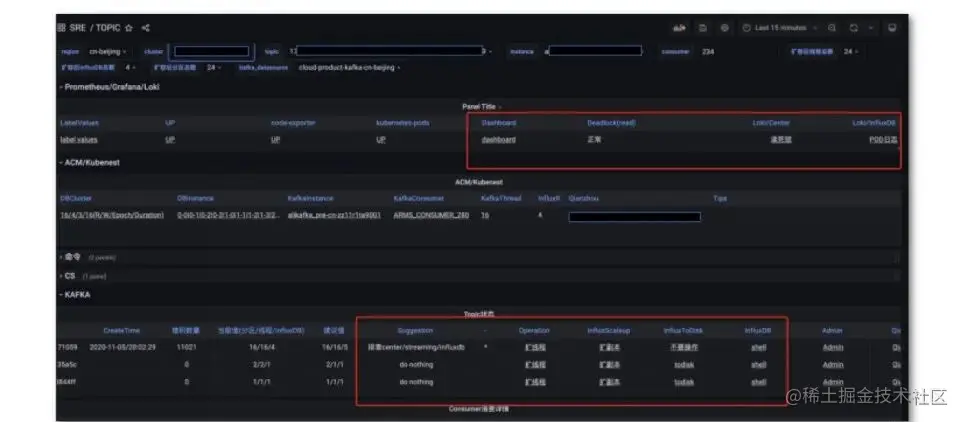Click UP link under kubernetes-pods column

pos(380,140)
